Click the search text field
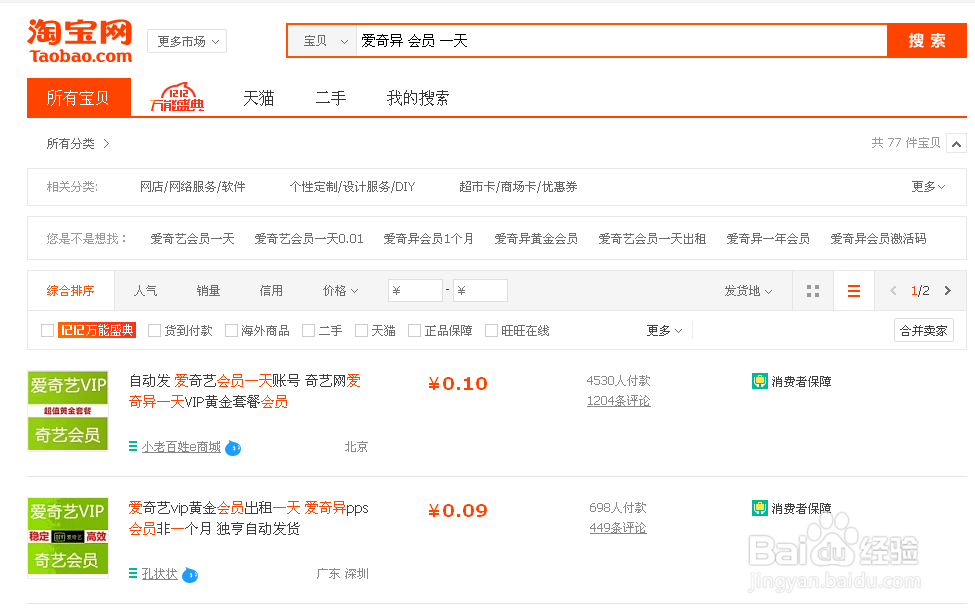975x615 pixels. [x=621, y=41]
